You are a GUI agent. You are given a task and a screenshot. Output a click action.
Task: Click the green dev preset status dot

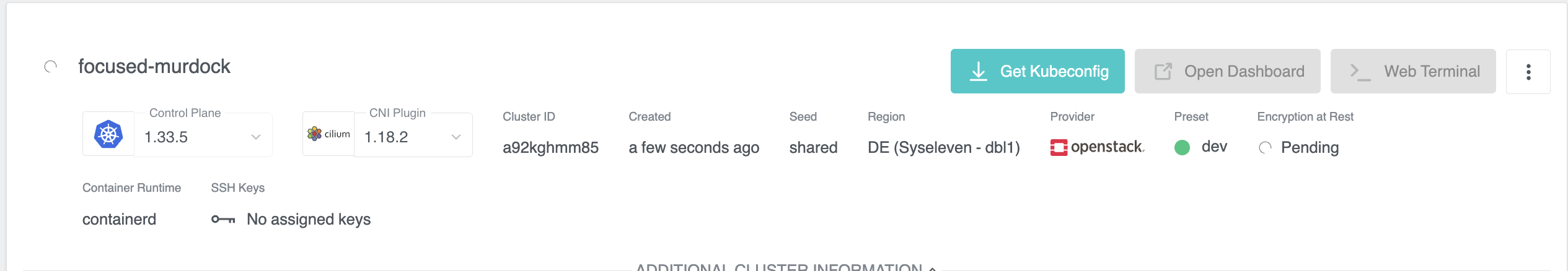1182,147
